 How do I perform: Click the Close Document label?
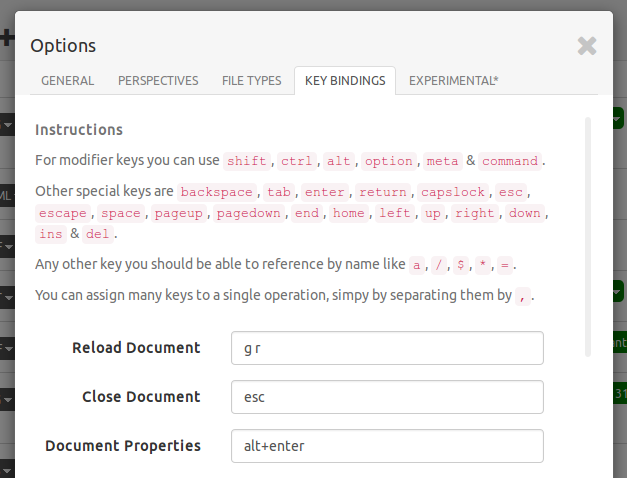tap(141, 397)
